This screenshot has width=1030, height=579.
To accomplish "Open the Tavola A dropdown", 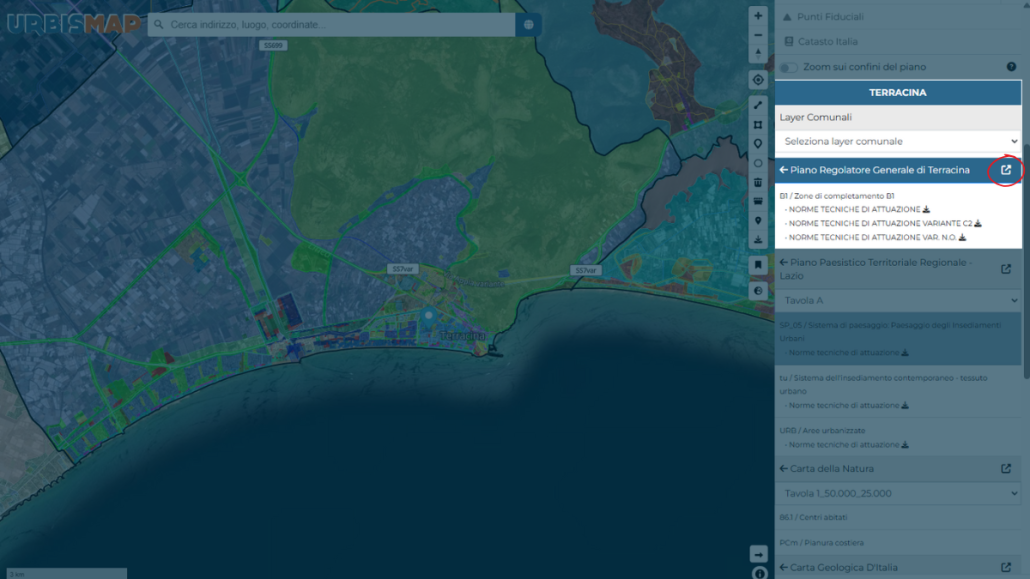I will pos(898,300).
